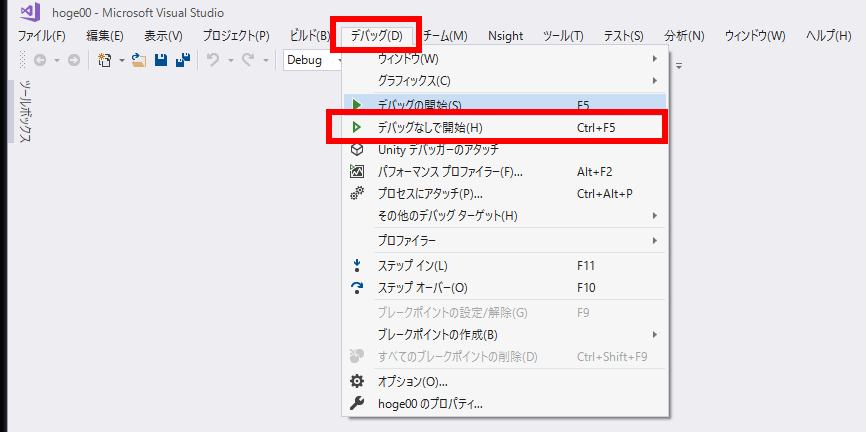Click the performance profiler chart icon
The image size is (866, 432).
(357, 172)
